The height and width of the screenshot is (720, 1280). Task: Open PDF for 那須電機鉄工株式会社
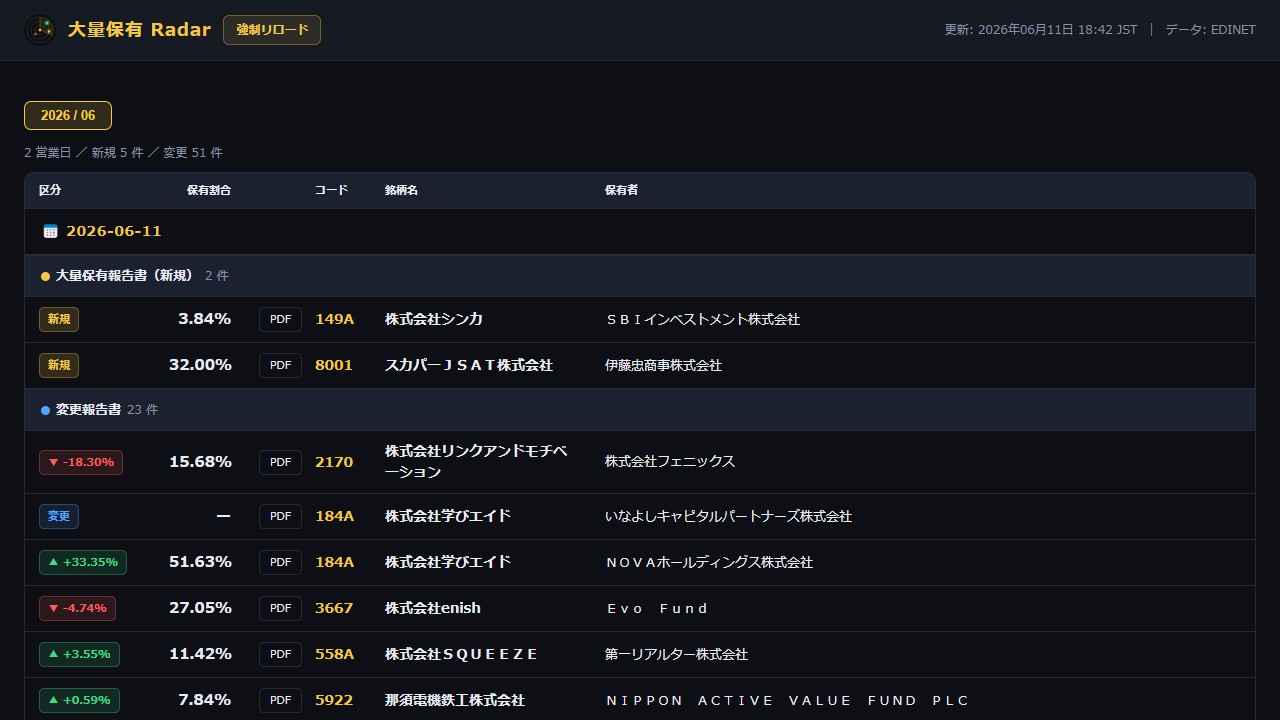[x=280, y=700]
